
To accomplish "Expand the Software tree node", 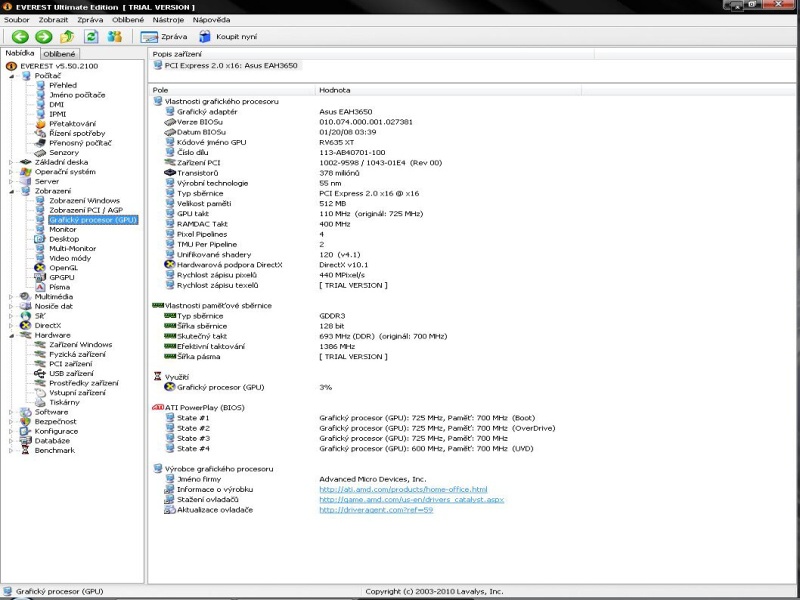I will (x=11, y=412).
